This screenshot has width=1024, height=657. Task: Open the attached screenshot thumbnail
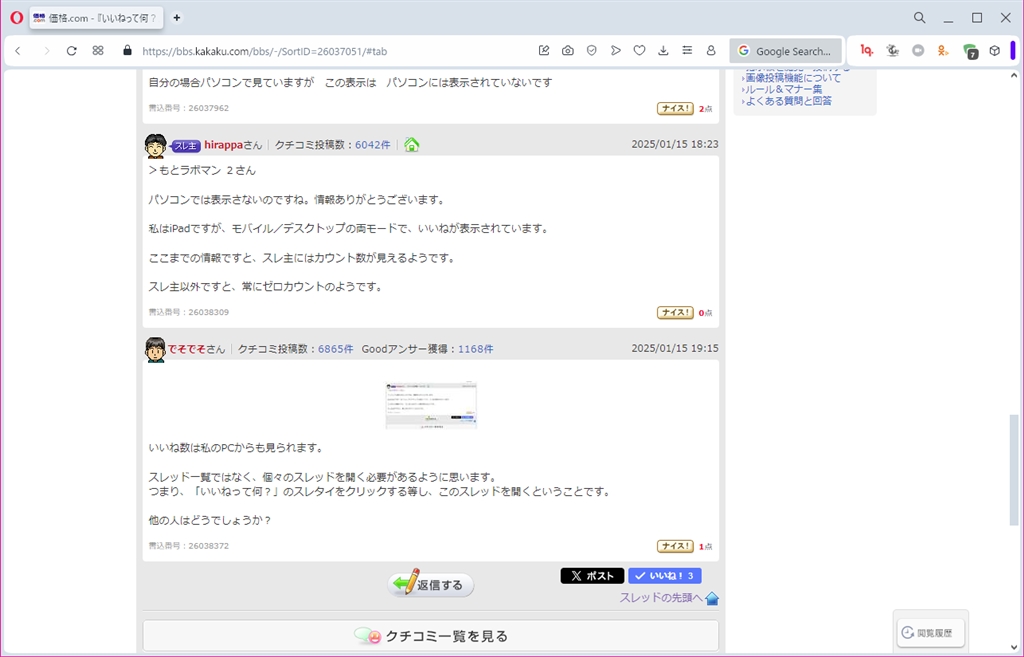431,405
